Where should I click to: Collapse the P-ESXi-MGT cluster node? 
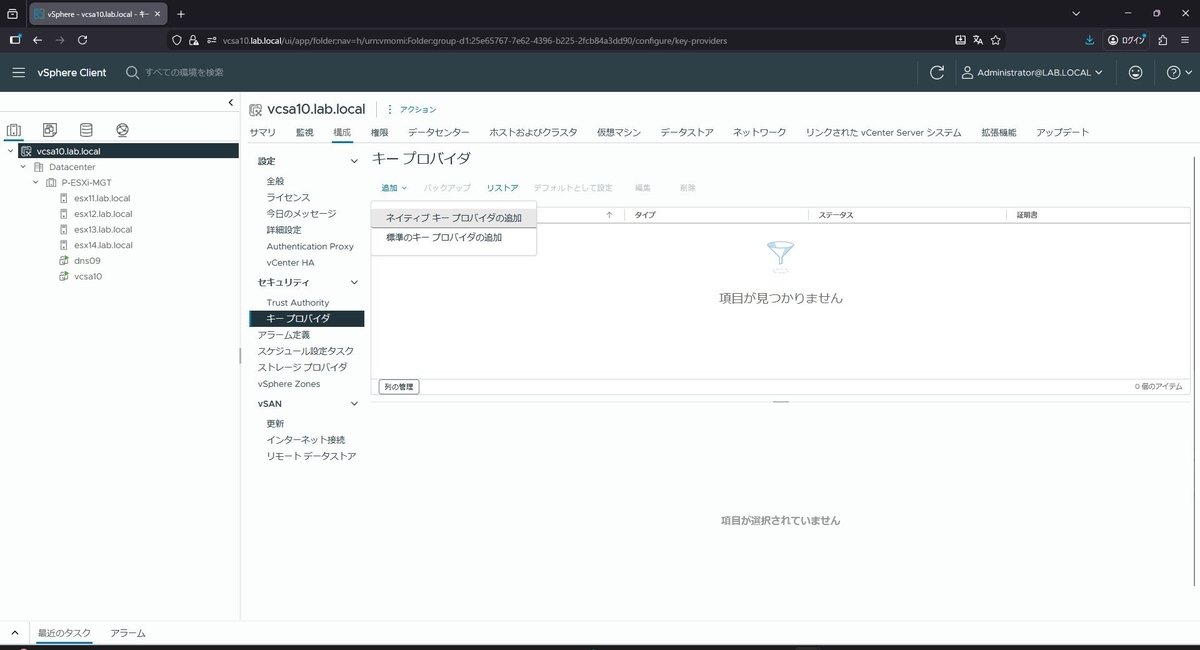(36, 183)
